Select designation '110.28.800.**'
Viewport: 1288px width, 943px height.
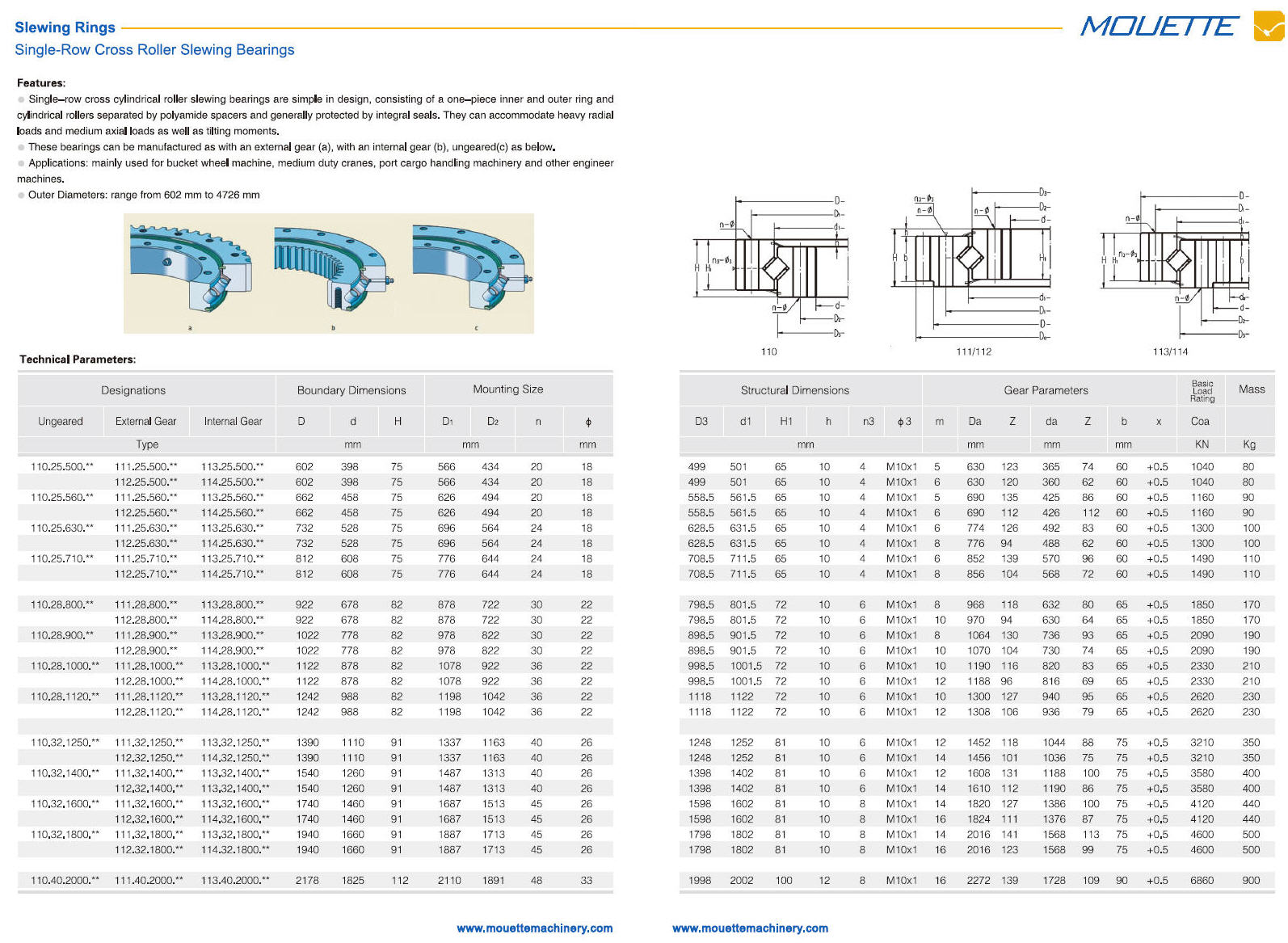pos(62,605)
